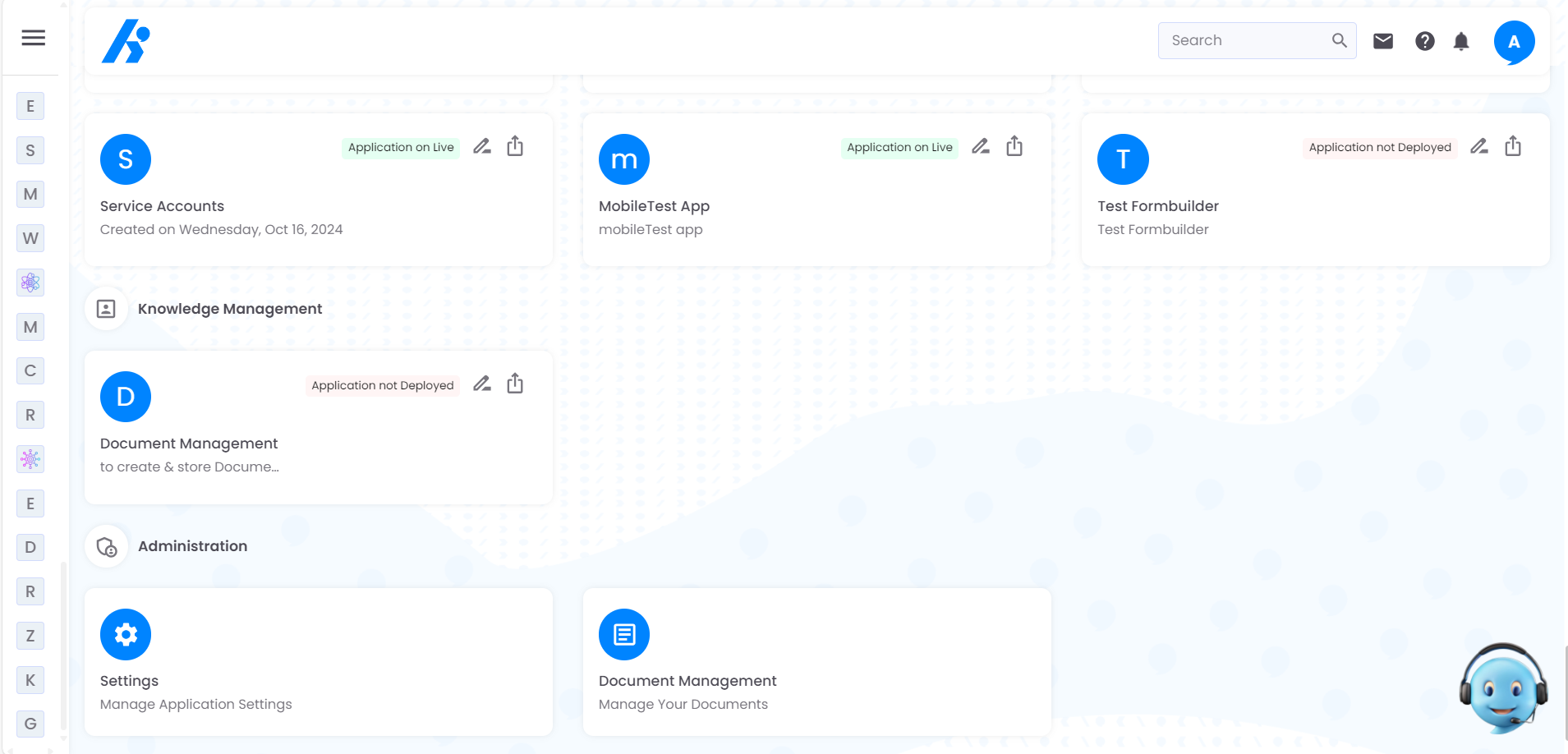Viewport: 1568px width, 754px height.
Task: Open the chatbot support assistant
Action: [x=1502, y=688]
